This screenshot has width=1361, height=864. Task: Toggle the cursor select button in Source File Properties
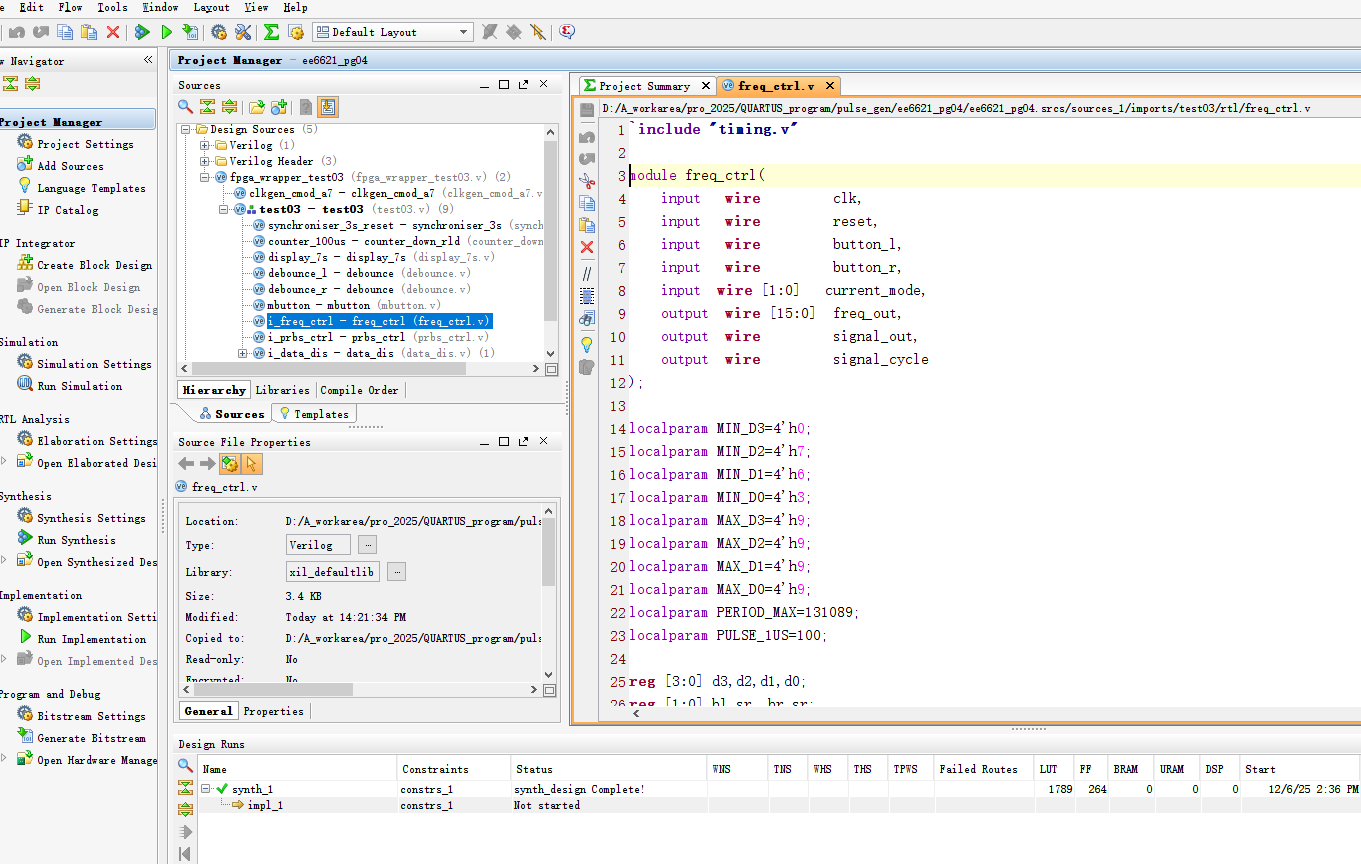(252, 464)
